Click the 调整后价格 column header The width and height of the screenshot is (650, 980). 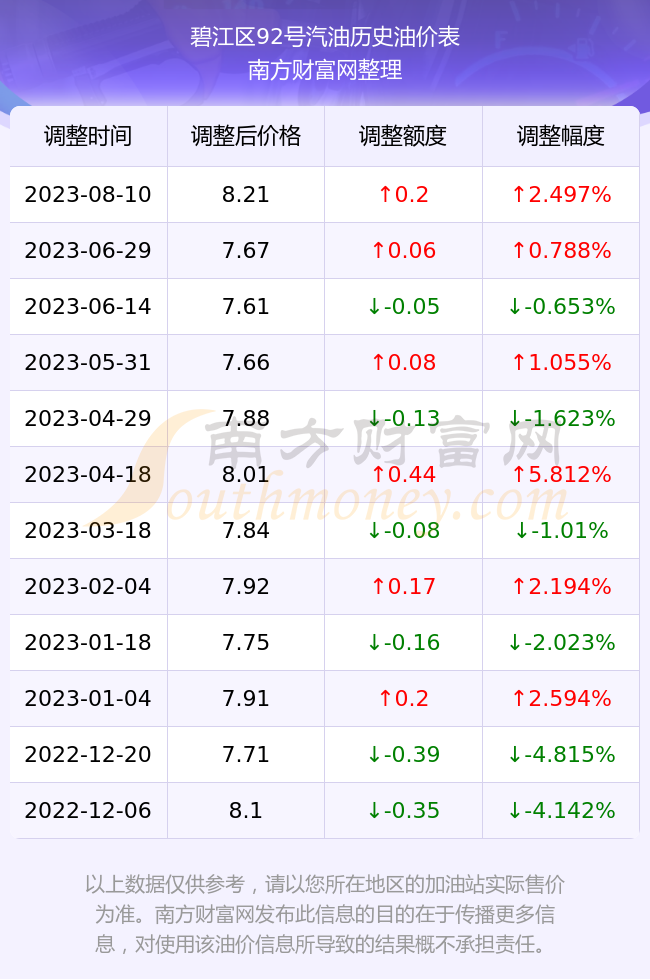coord(246,136)
